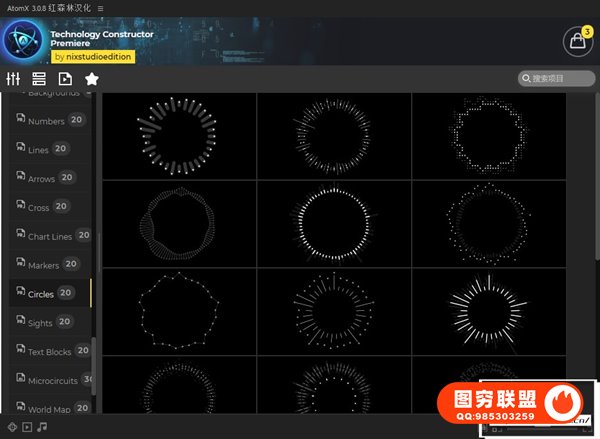Toggle the music note audio icon
Screen dimensions: 600x439
pos(43,427)
